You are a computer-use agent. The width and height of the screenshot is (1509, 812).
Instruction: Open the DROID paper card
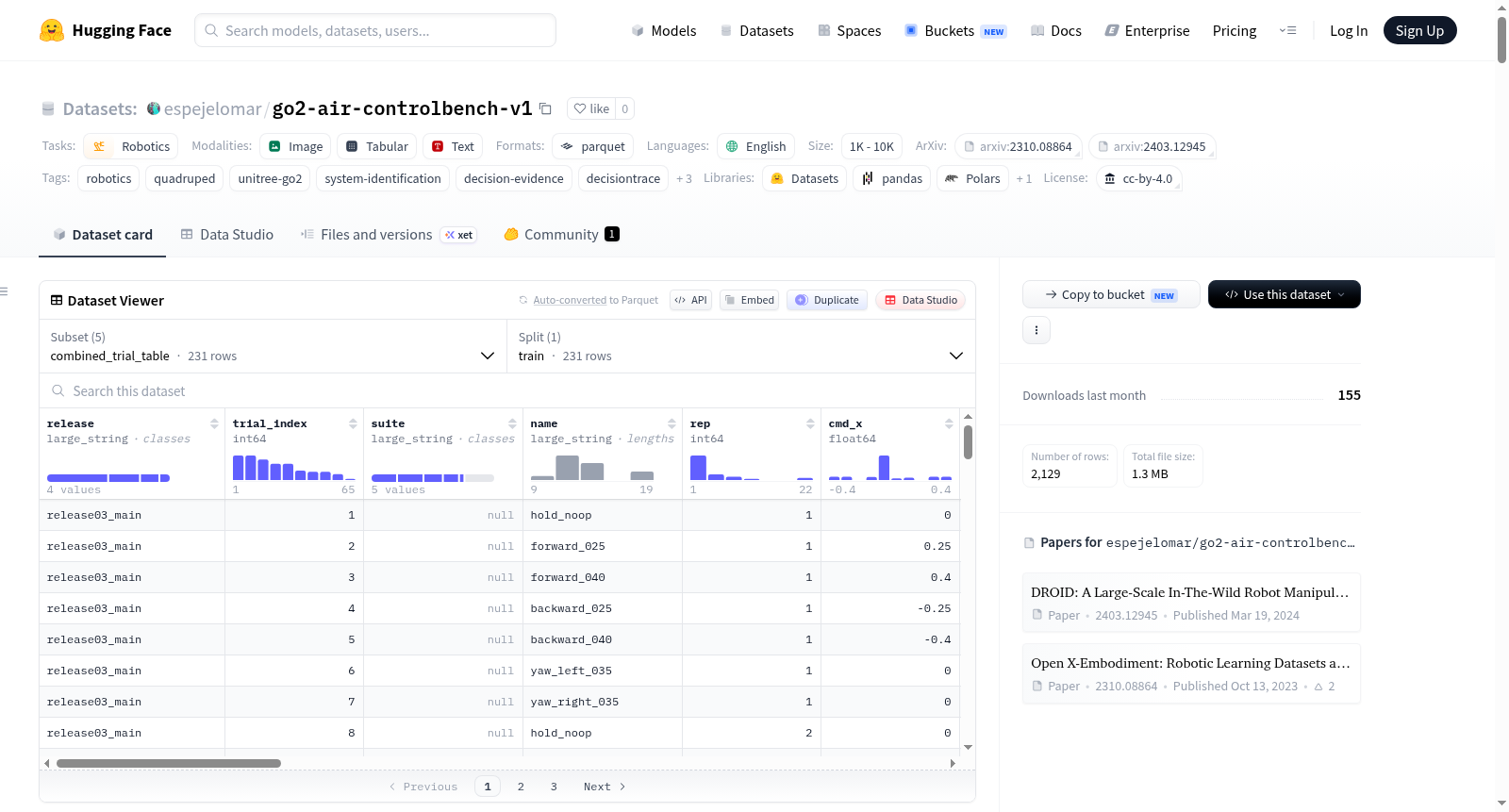[x=1191, y=603]
